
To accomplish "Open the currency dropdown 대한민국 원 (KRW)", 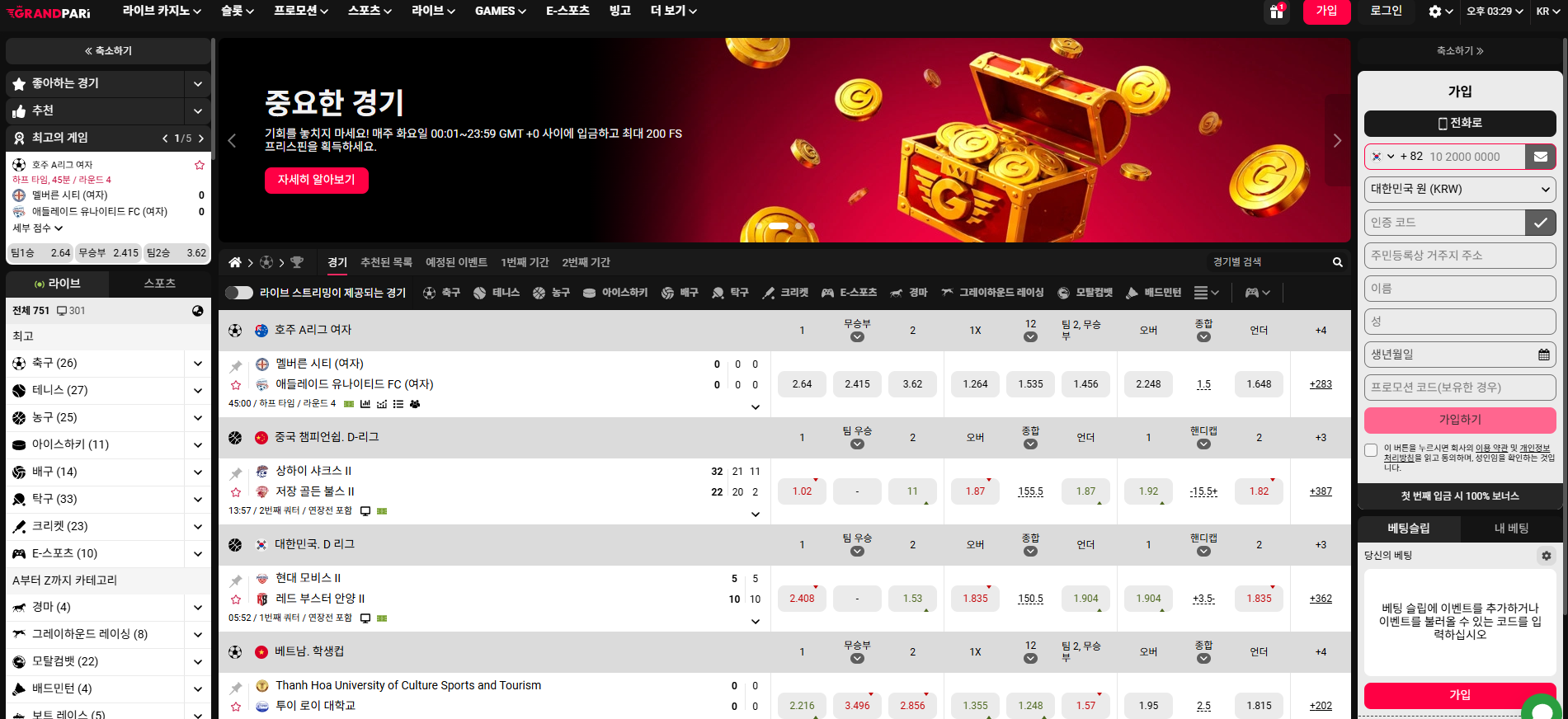I will 1459,190.
